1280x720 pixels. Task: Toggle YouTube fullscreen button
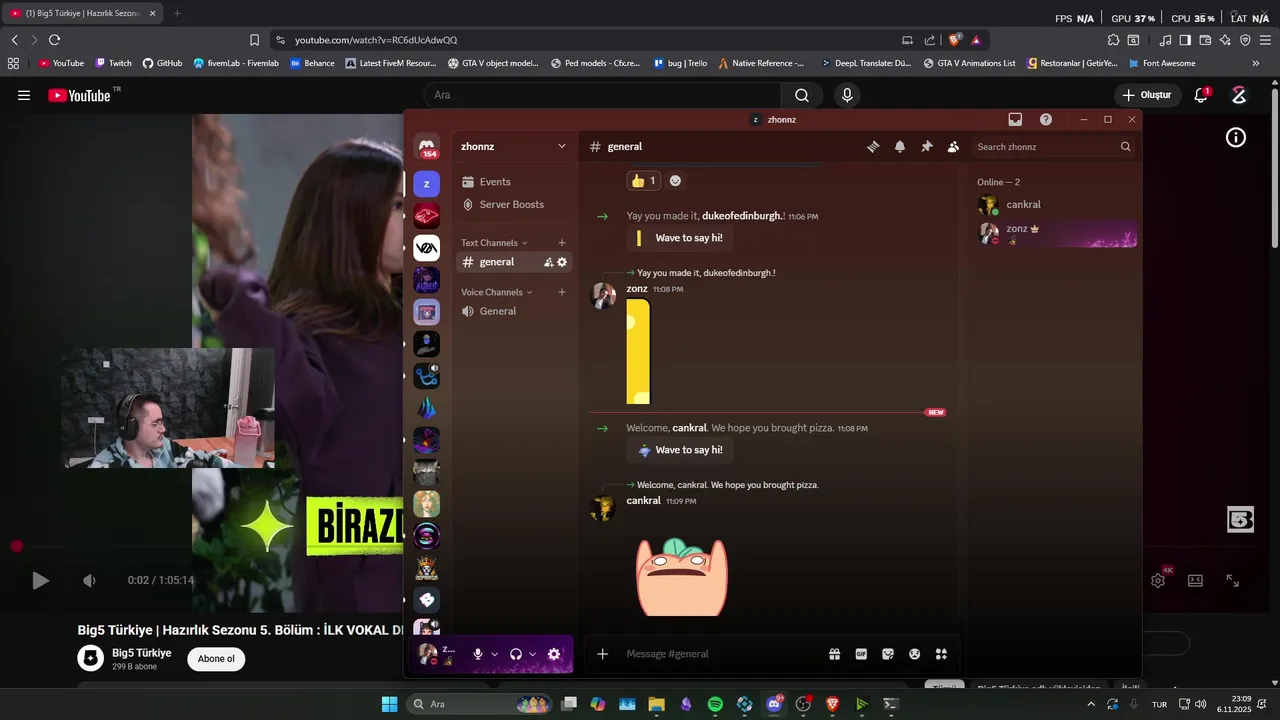tap(1233, 580)
